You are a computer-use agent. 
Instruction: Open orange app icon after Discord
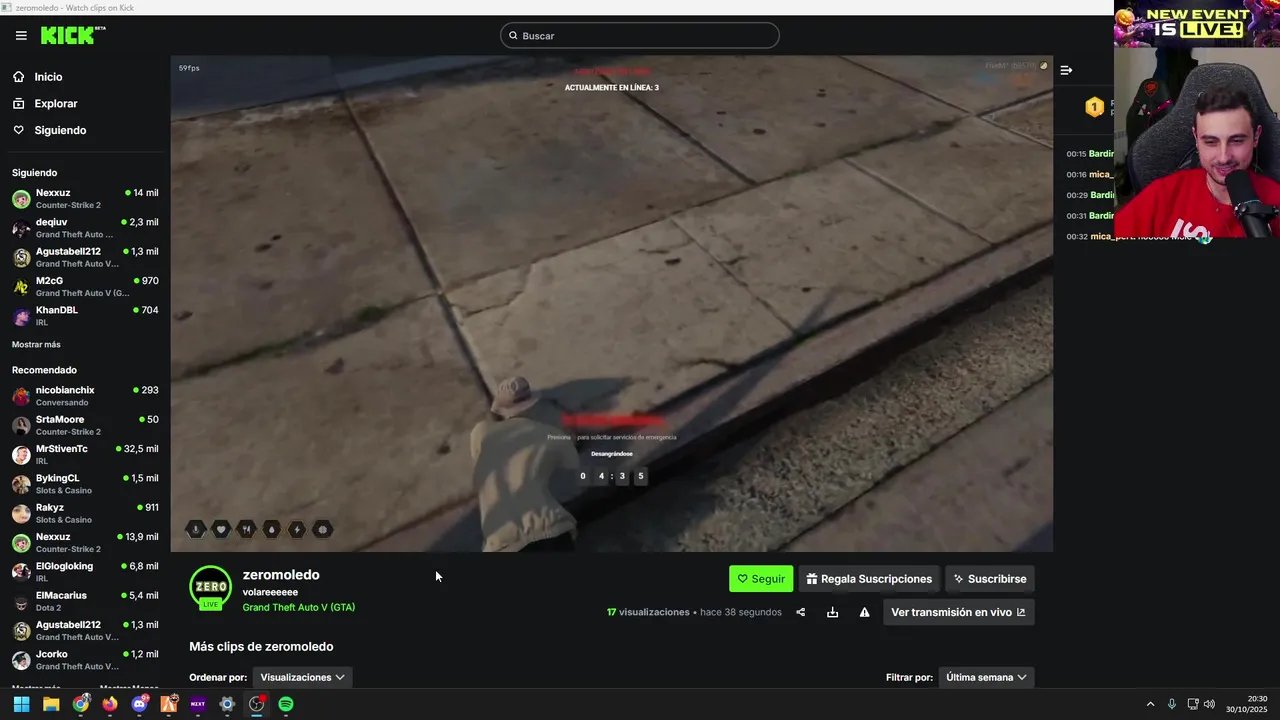tap(168, 704)
